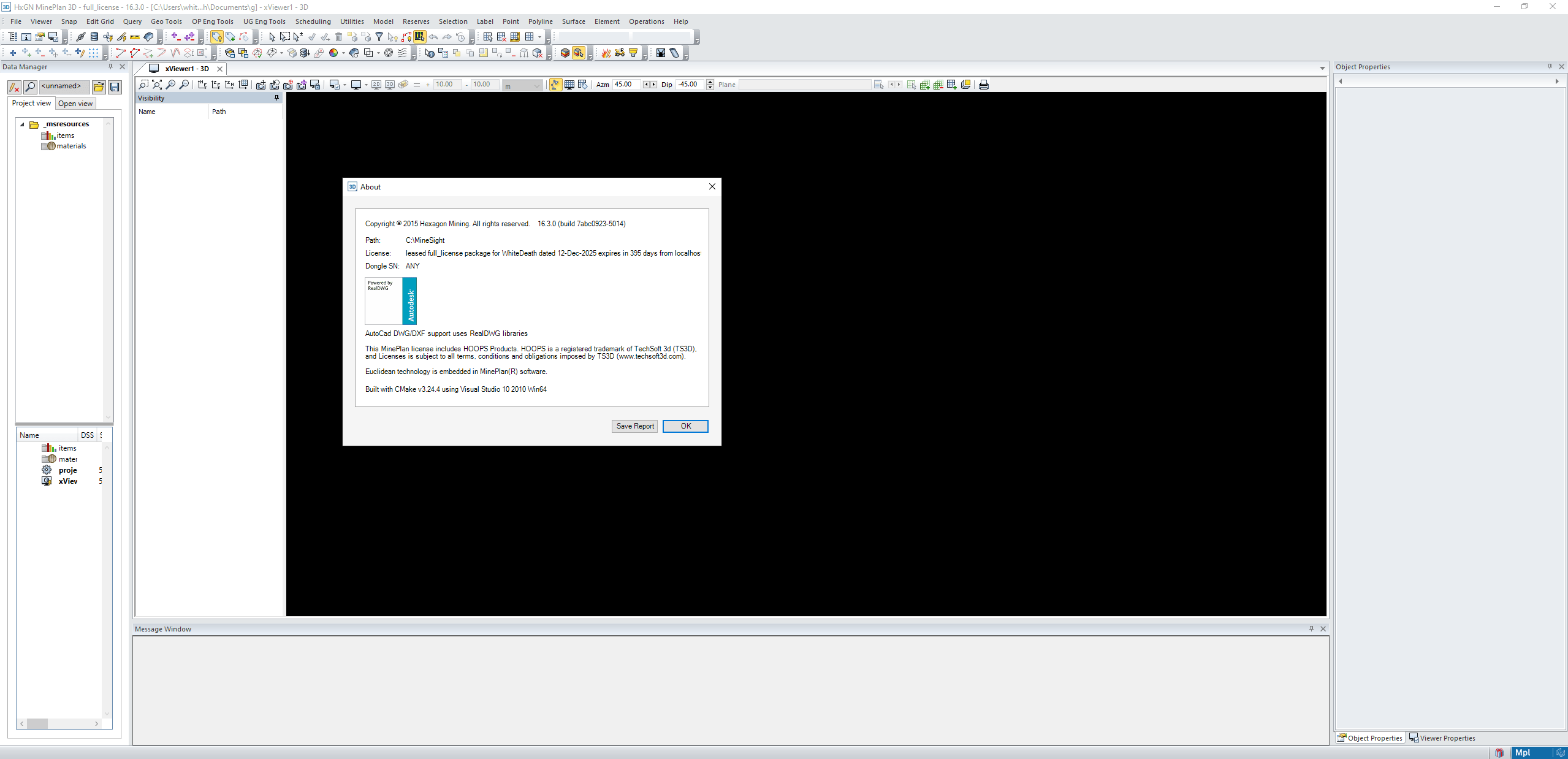This screenshot has height=759, width=1568.
Task: Select the proje item in lower list
Action: pyautogui.click(x=67, y=470)
